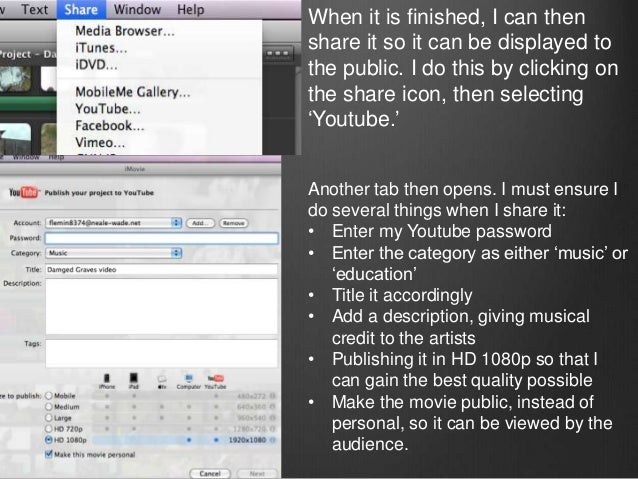Choose MobileMe Gallery... from Share menu
Image resolution: width=638 pixels, height=479 pixels.
pyautogui.click(x=133, y=92)
